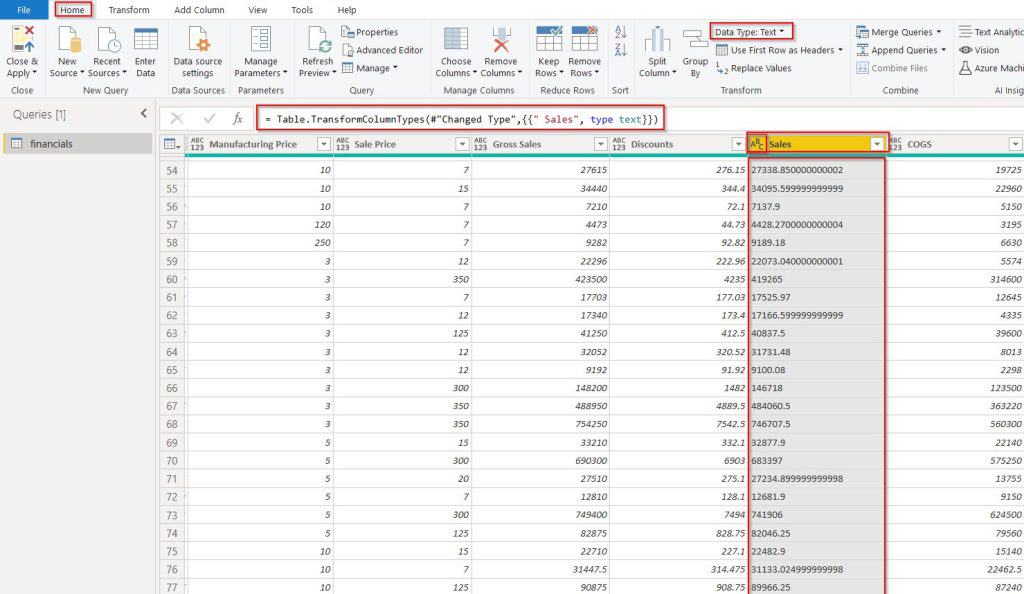Click COGS cell 314600

point(955,279)
